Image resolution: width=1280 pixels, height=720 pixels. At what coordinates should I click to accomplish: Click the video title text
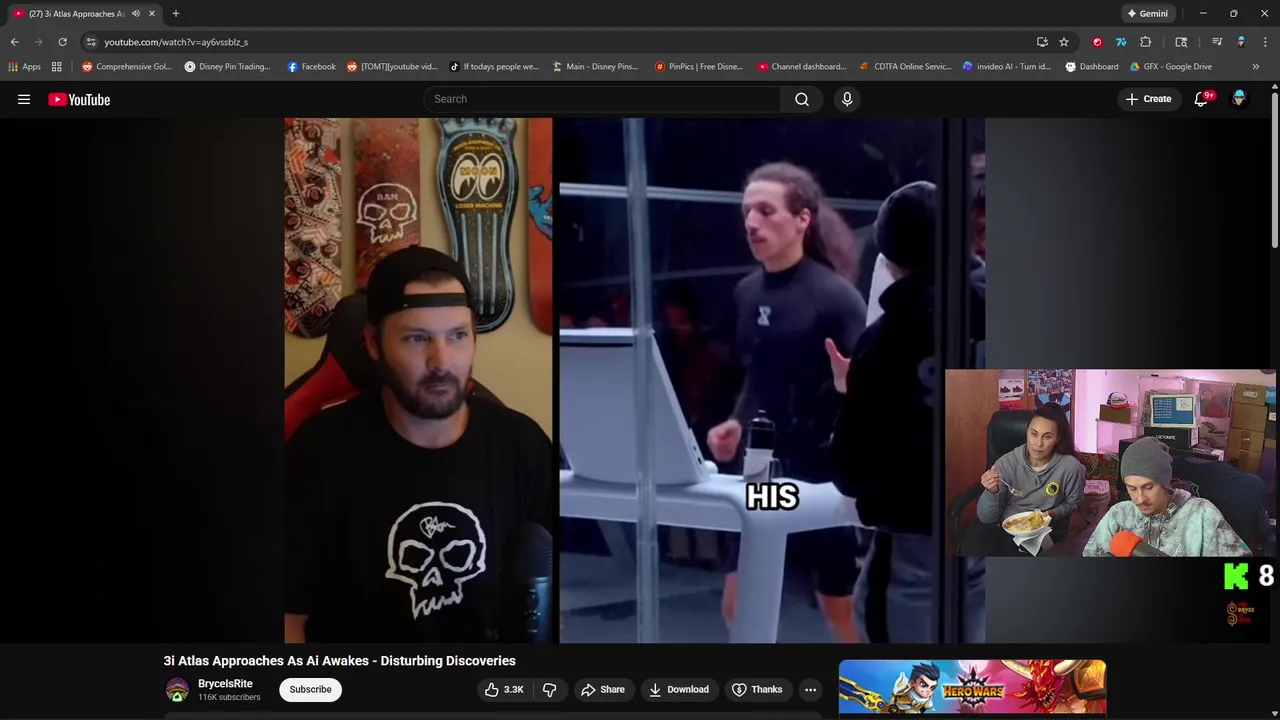[x=339, y=661]
